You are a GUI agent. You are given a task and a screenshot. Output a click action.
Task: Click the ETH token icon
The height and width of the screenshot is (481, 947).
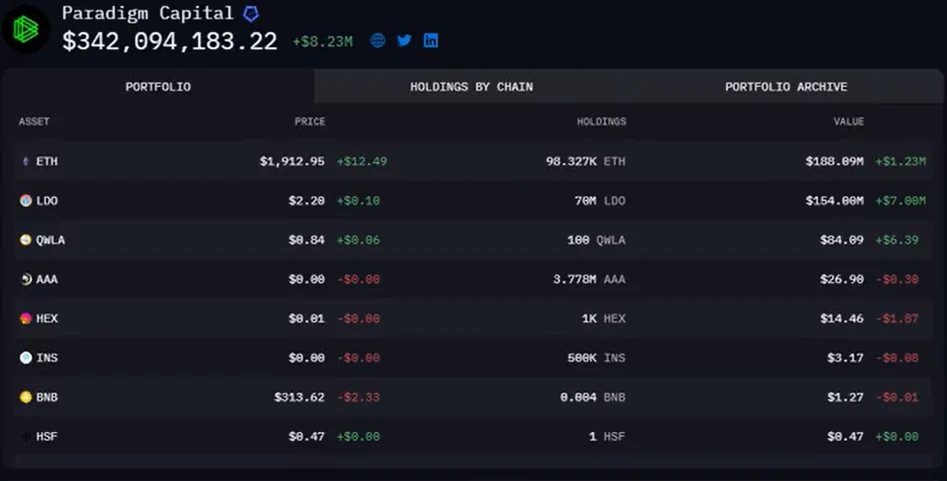(x=26, y=161)
